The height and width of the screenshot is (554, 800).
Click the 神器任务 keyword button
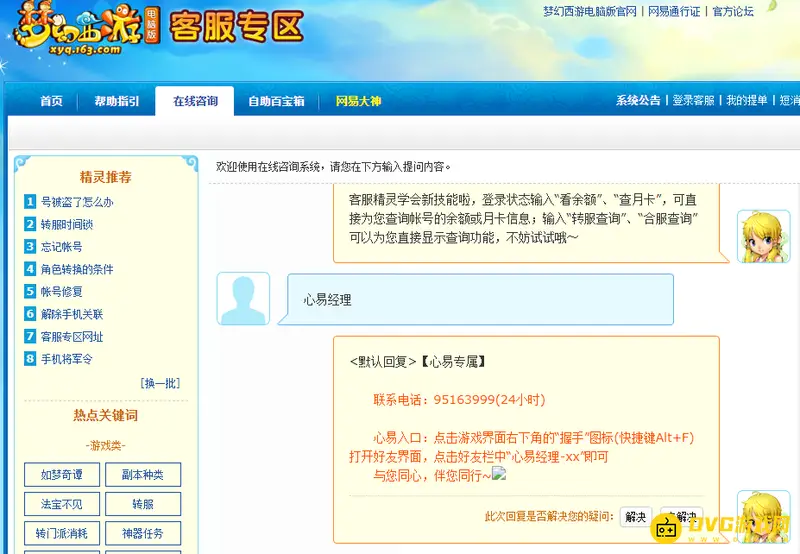pyautogui.click(x=143, y=534)
